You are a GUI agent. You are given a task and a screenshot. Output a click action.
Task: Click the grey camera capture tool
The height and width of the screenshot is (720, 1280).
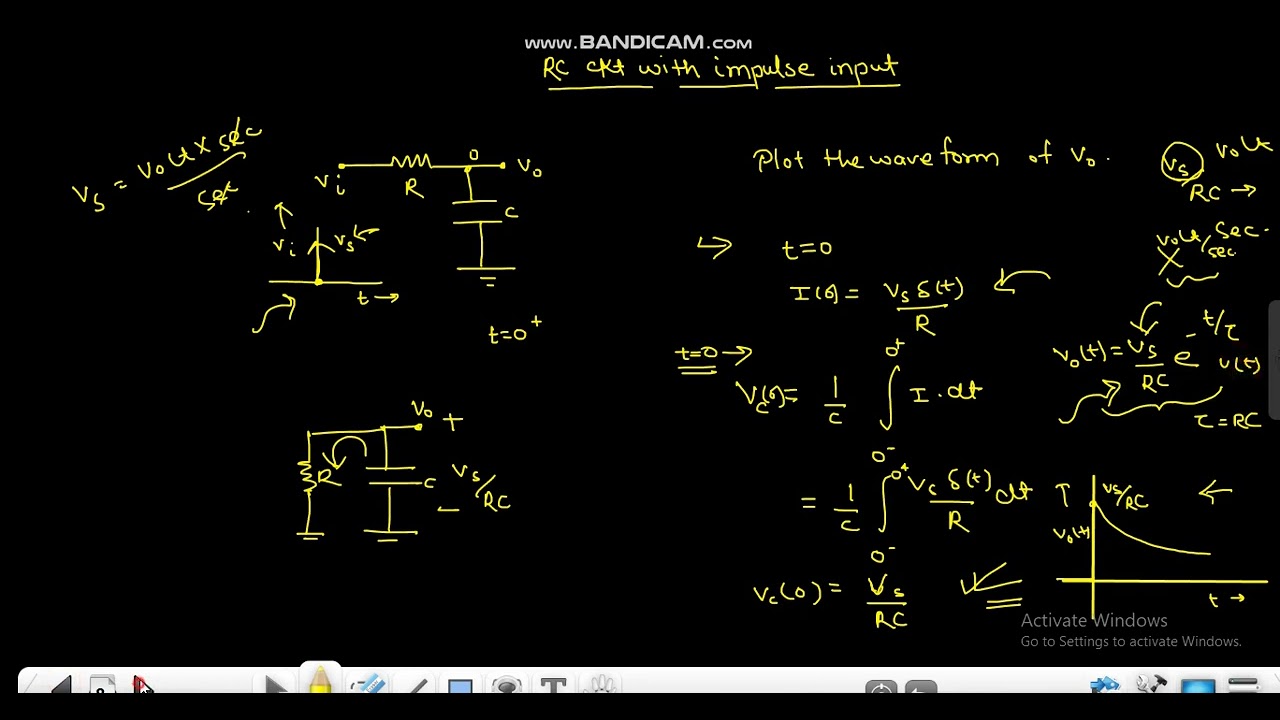(507, 686)
